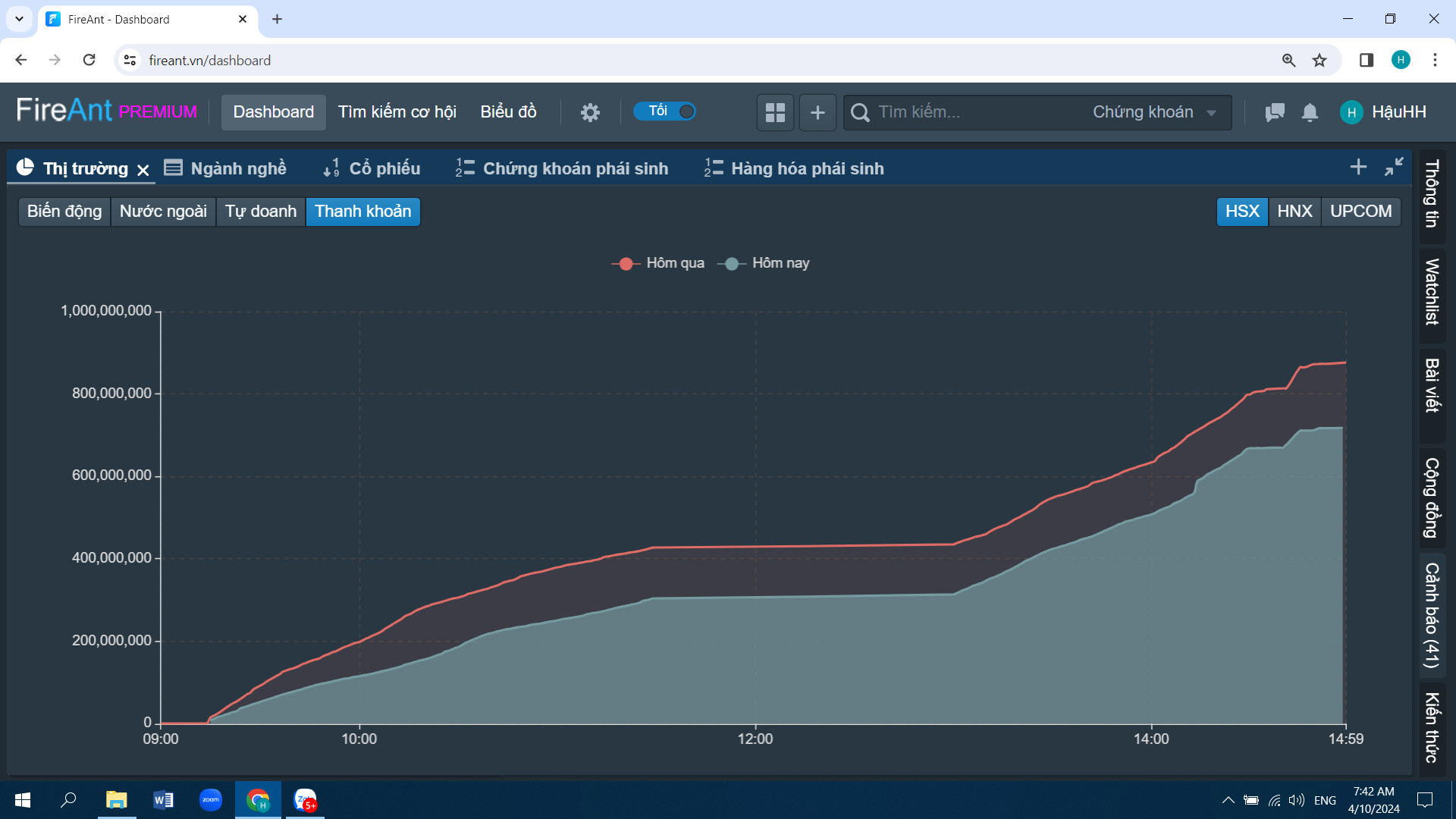Expand the Chứng khoán search dropdown
The image size is (1456, 819).
click(1154, 112)
